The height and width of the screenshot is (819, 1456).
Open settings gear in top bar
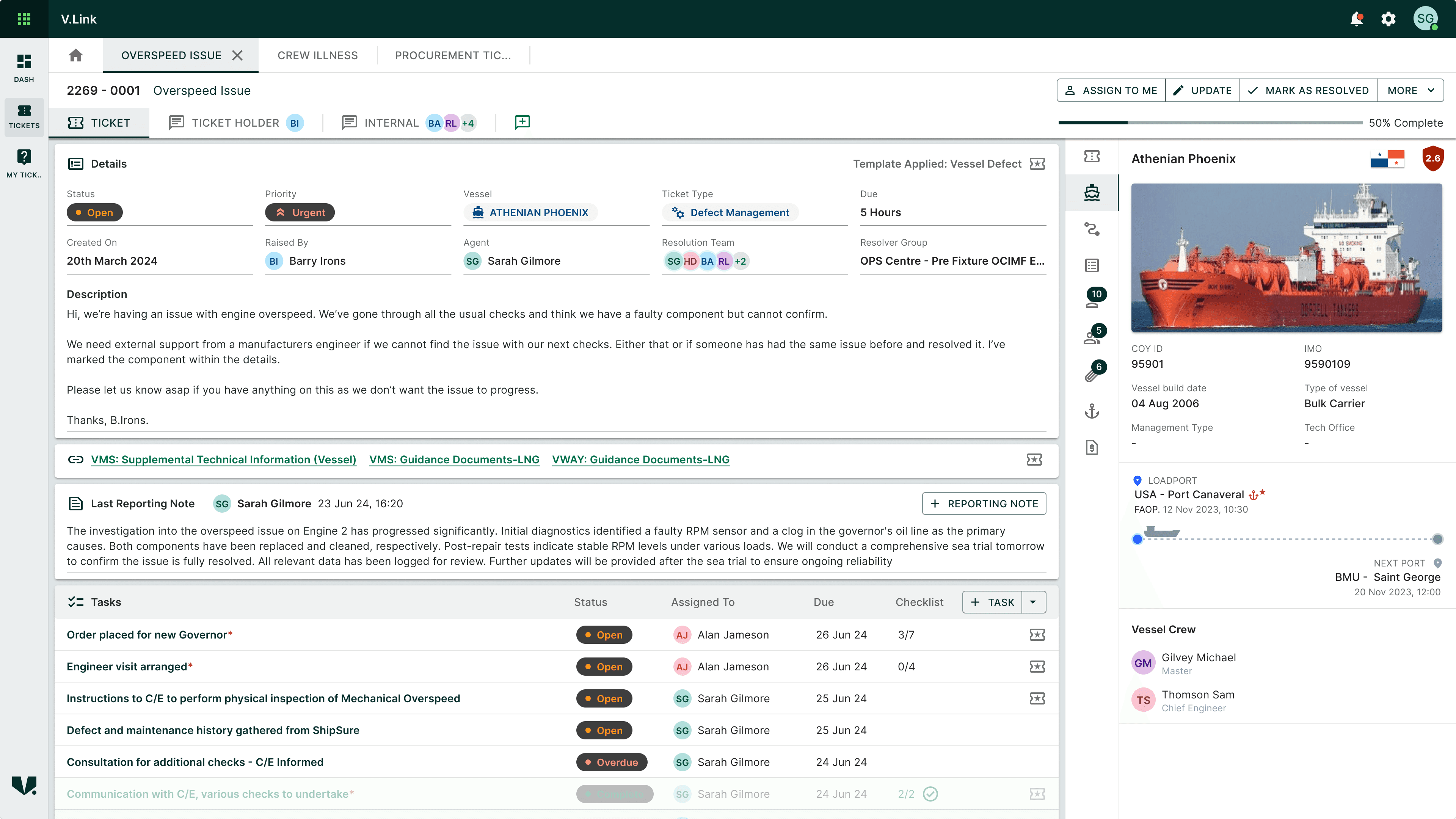[x=1388, y=19]
